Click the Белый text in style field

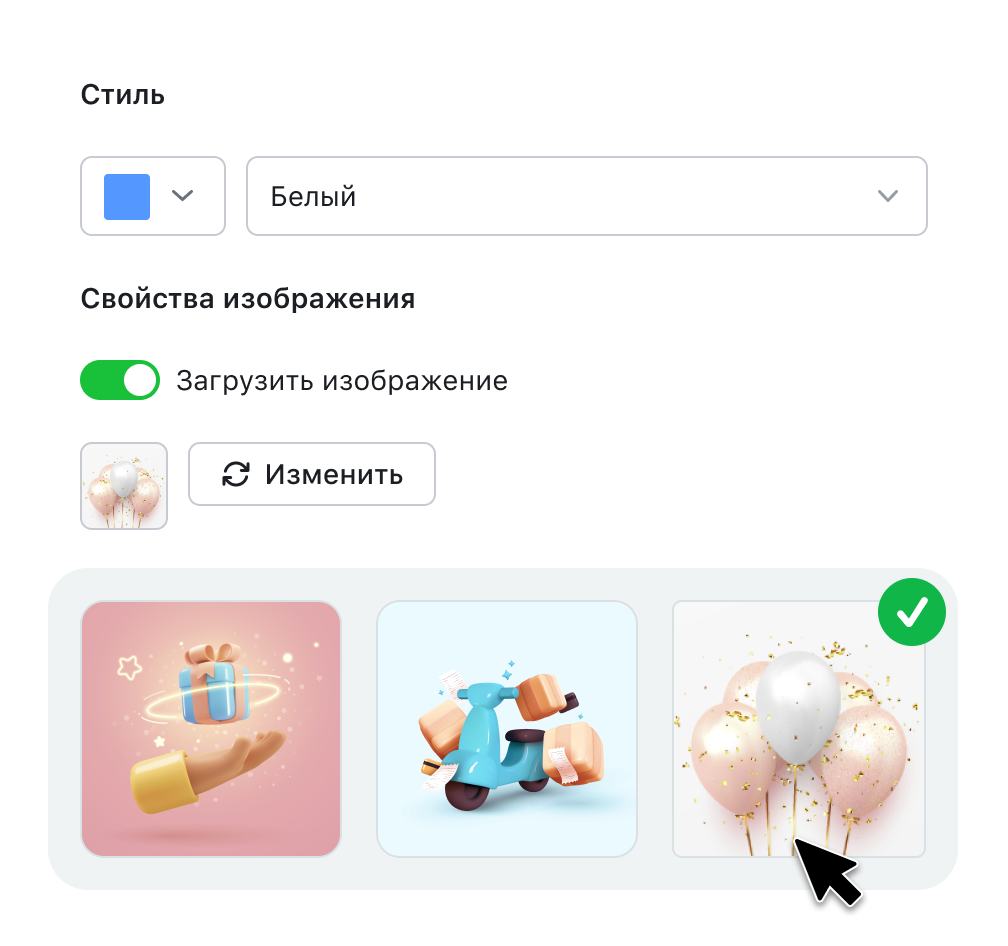pos(313,197)
